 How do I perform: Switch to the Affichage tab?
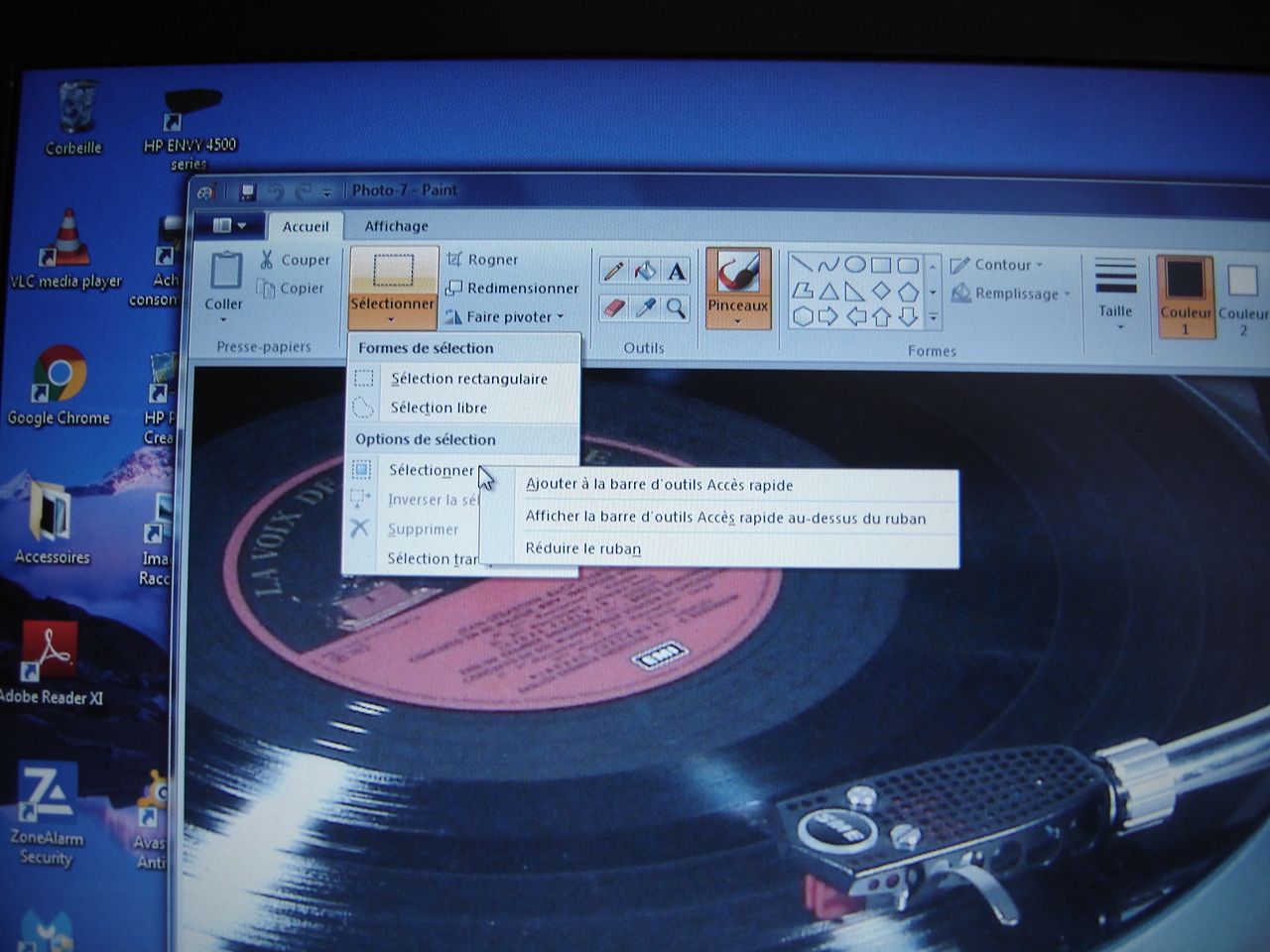pos(396,226)
